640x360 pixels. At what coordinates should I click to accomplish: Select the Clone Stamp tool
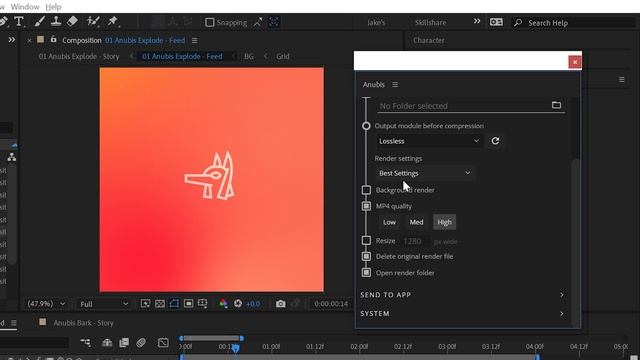pyautogui.click(x=56, y=21)
